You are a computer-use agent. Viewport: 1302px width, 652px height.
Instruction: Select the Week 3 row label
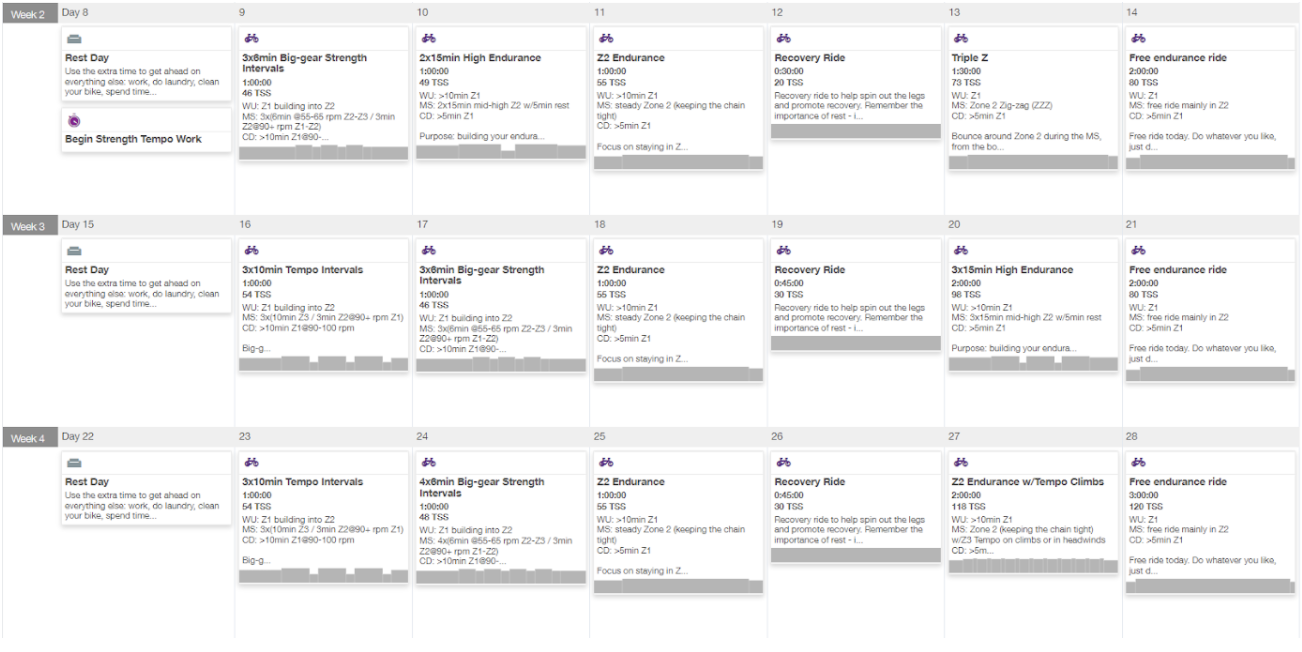click(28, 226)
